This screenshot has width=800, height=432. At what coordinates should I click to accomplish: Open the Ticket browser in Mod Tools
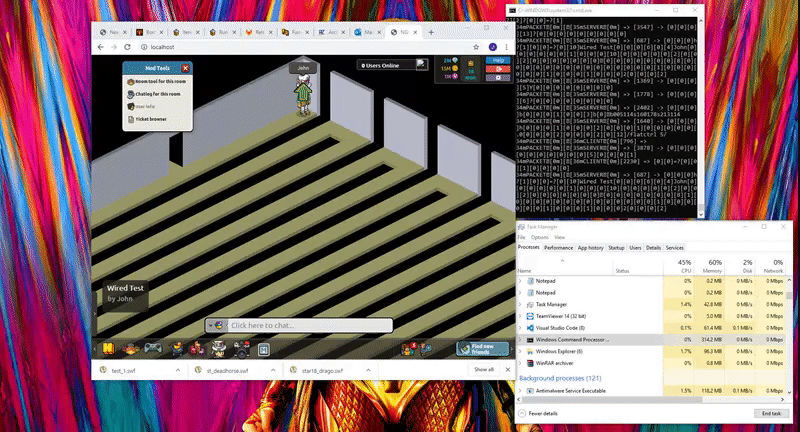147,119
